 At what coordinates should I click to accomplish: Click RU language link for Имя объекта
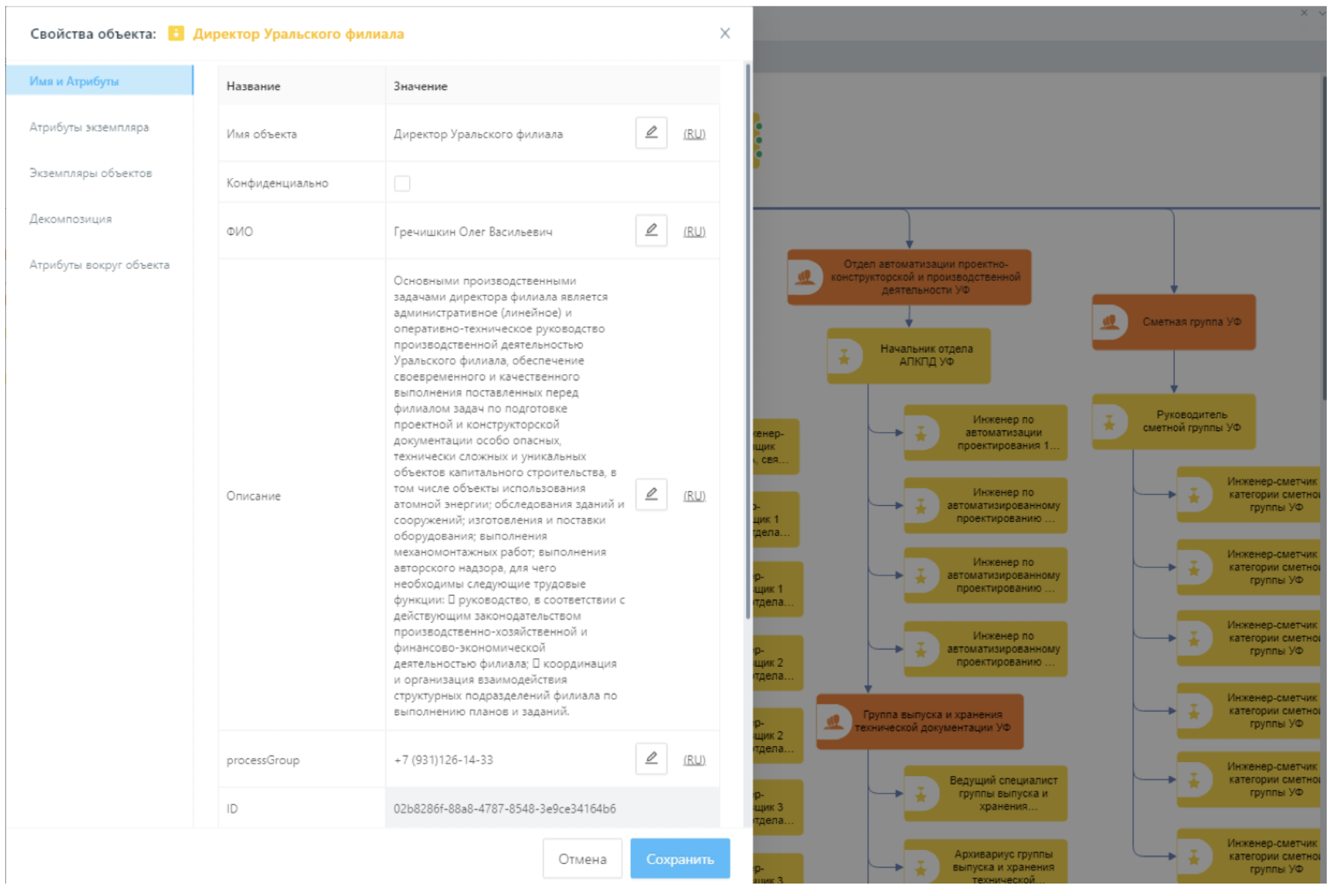(x=694, y=134)
